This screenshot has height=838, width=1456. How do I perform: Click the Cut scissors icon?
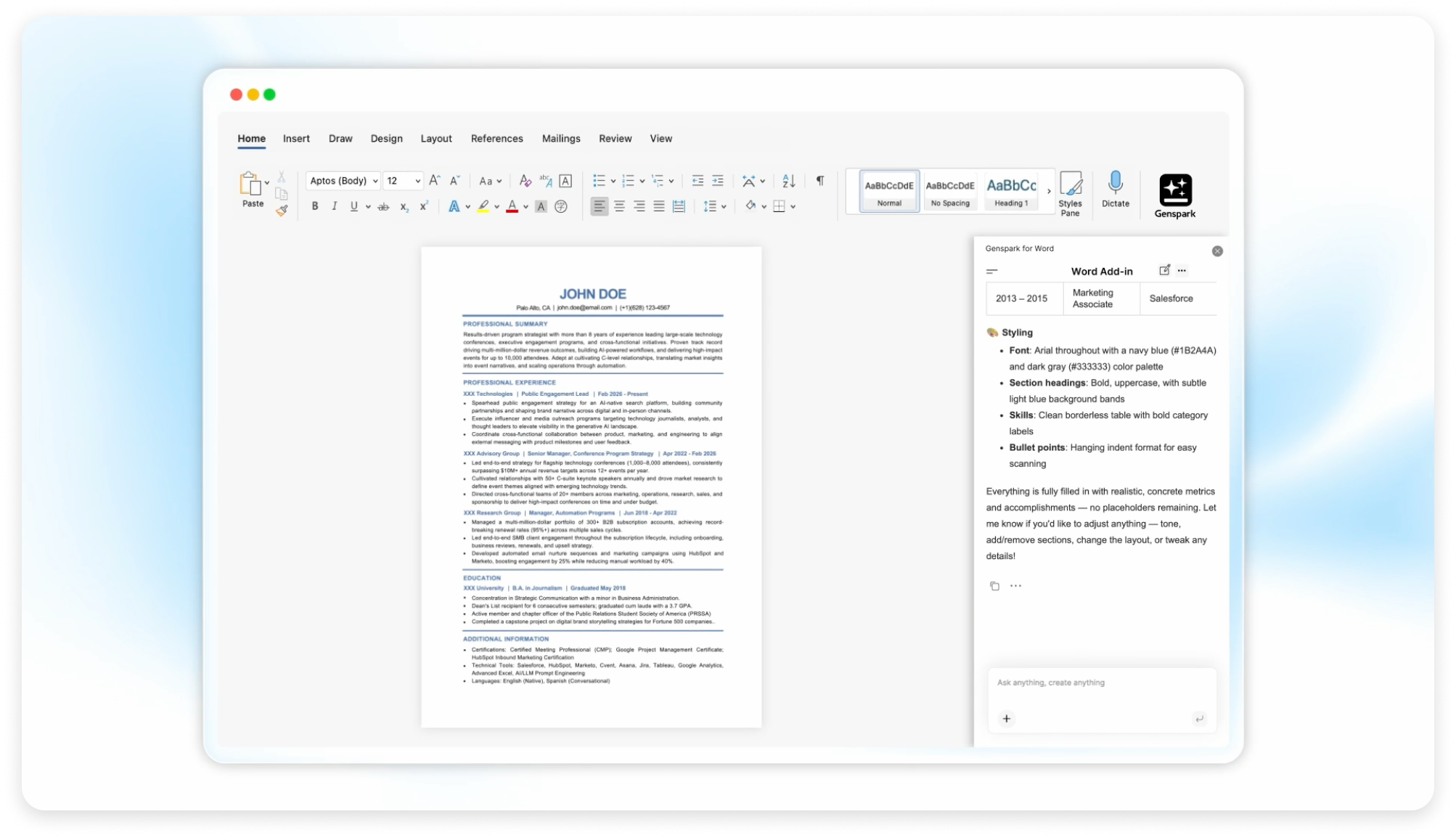(282, 177)
